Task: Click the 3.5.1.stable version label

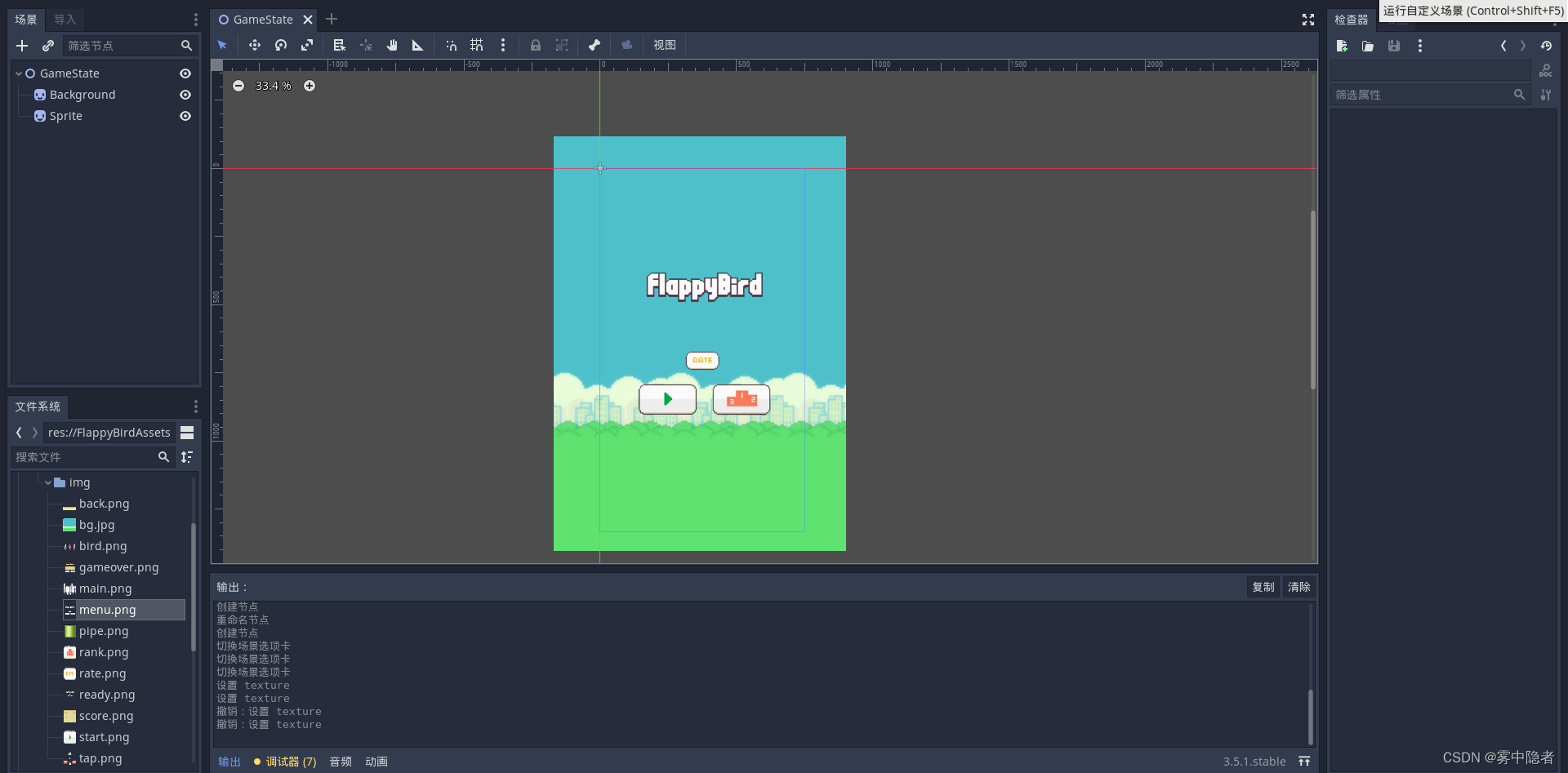Action: 1254,762
